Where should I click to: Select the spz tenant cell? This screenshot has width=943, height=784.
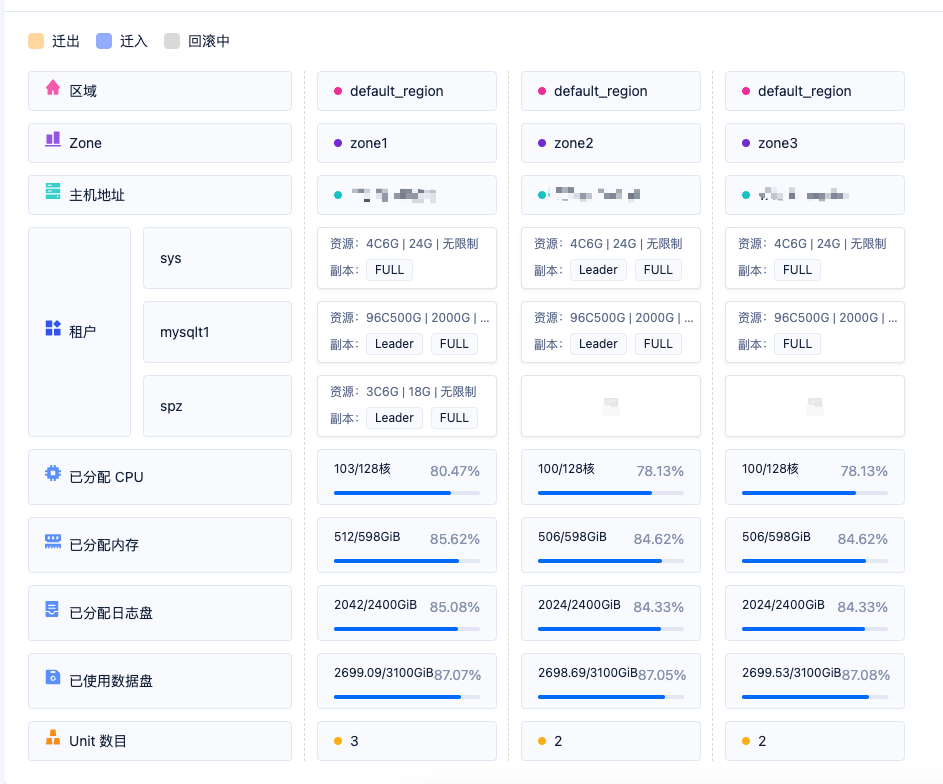click(x=217, y=406)
